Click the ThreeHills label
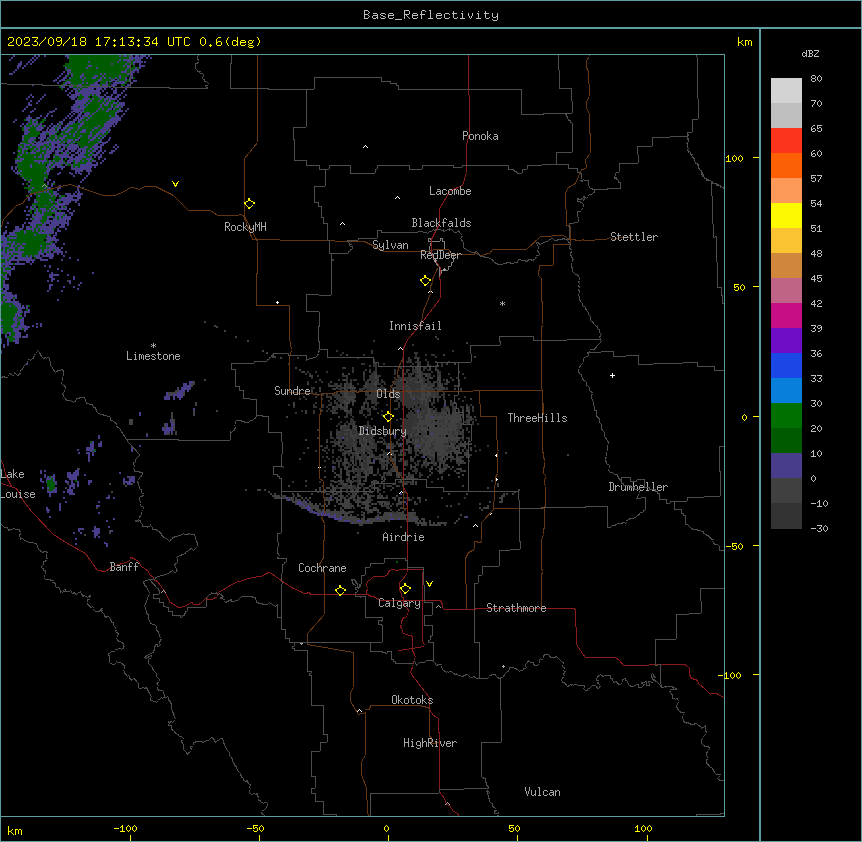The height and width of the screenshot is (842, 862). [x=537, y=418]
